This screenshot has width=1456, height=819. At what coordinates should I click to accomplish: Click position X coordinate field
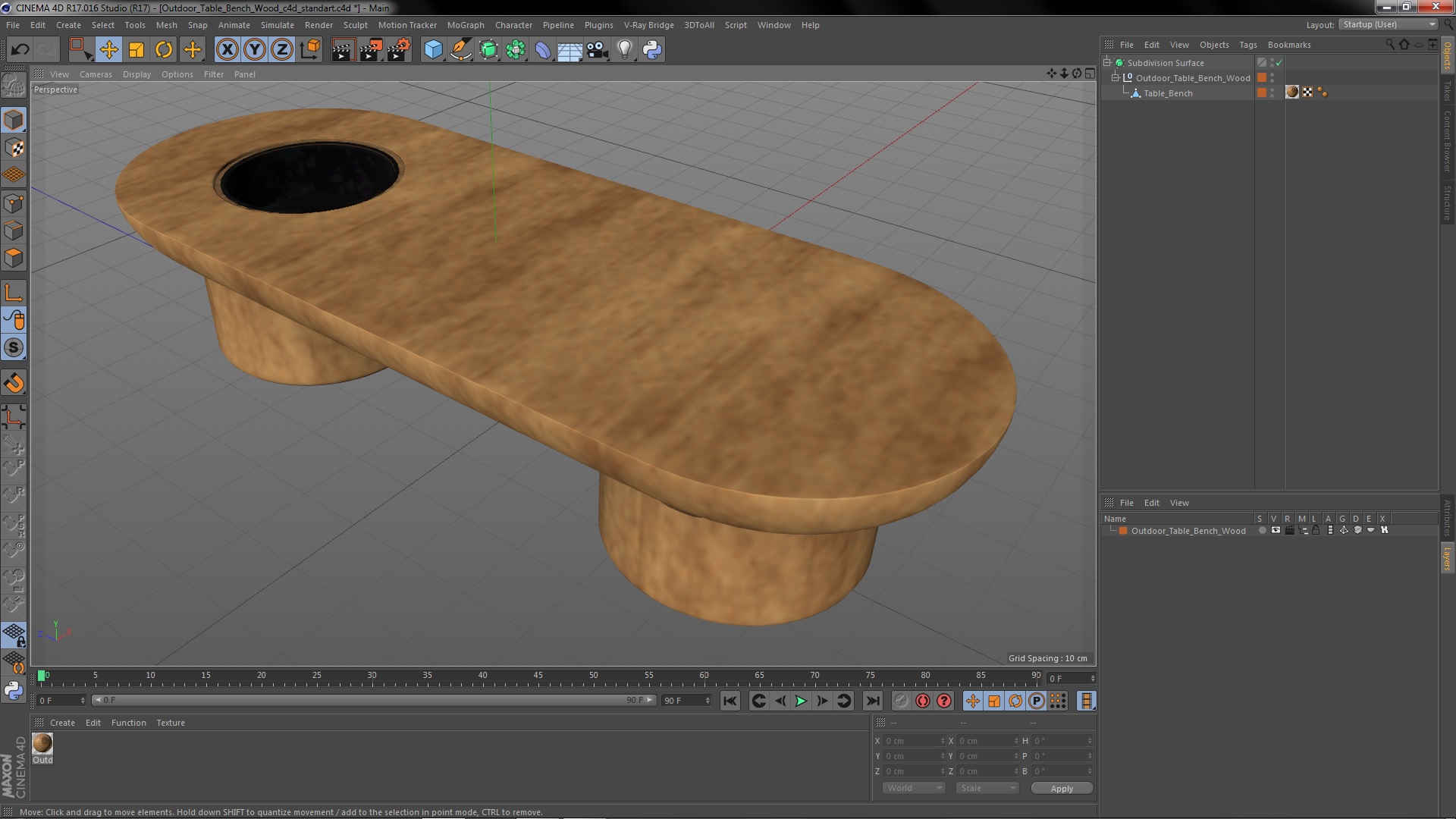(914, 741)
